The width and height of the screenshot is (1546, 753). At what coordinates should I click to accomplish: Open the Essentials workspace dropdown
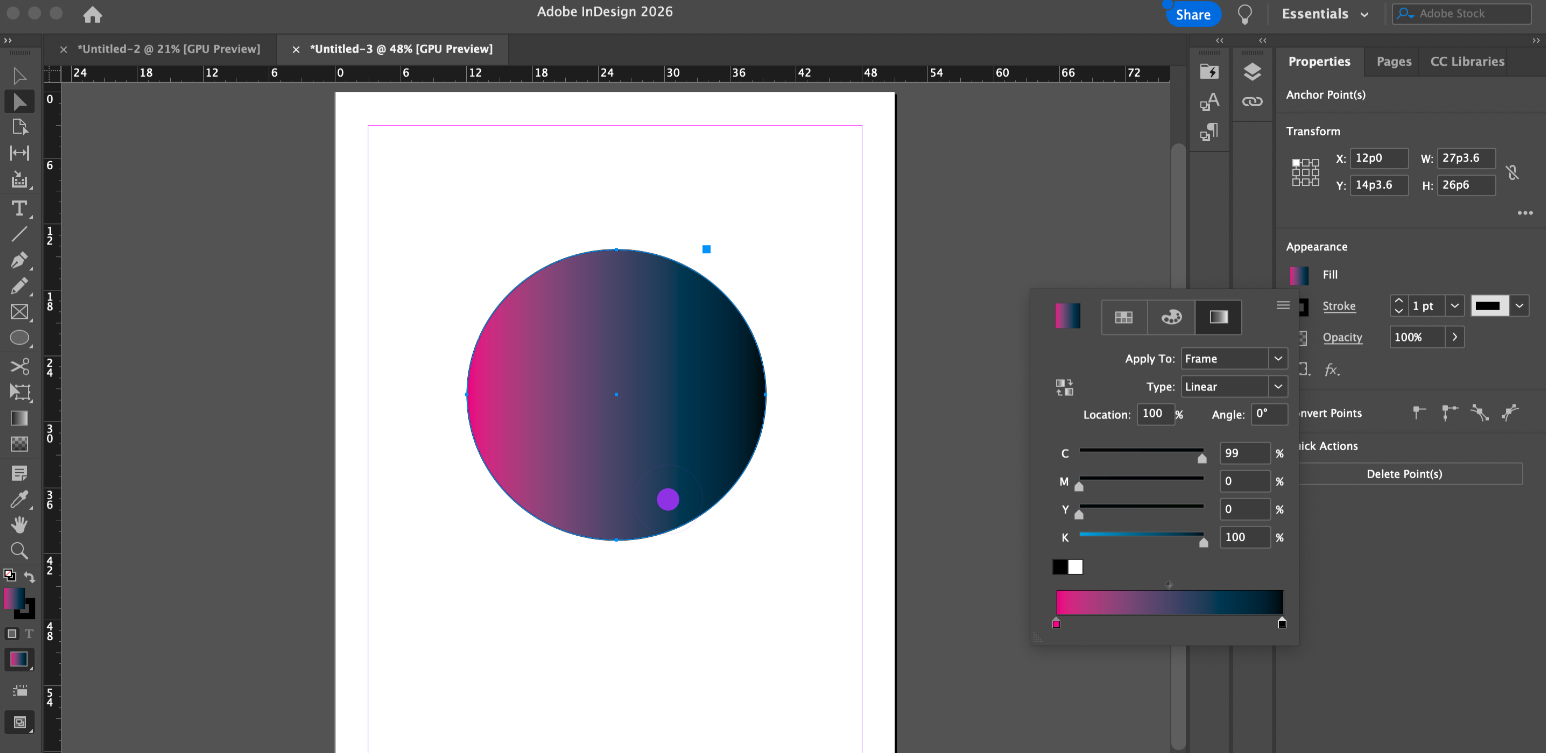coord(1326,14)
